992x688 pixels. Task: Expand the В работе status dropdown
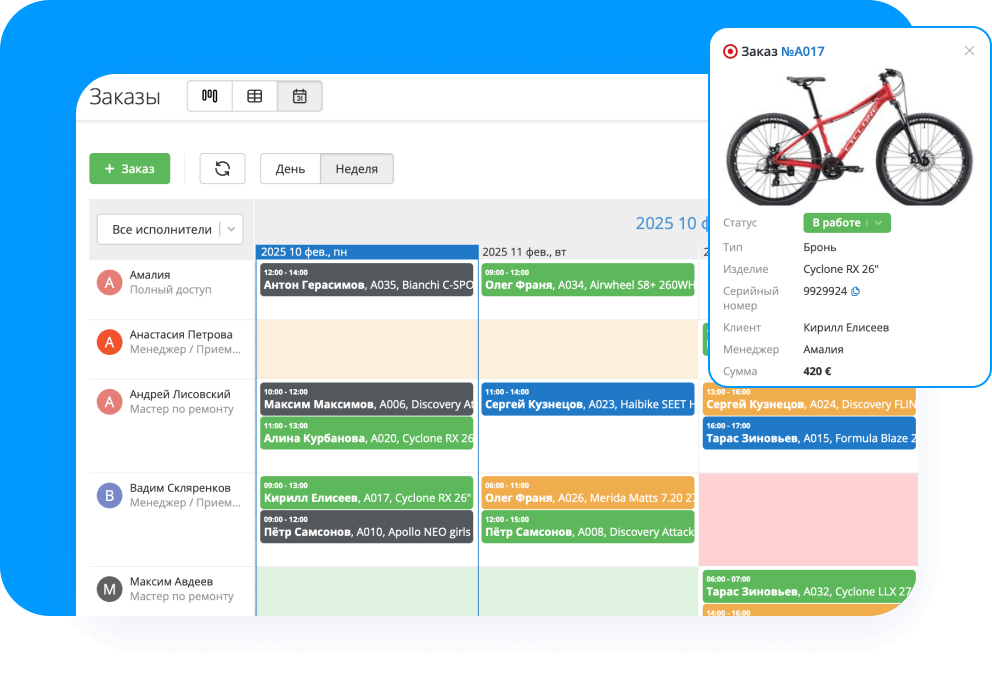click(x=877, y=223)
